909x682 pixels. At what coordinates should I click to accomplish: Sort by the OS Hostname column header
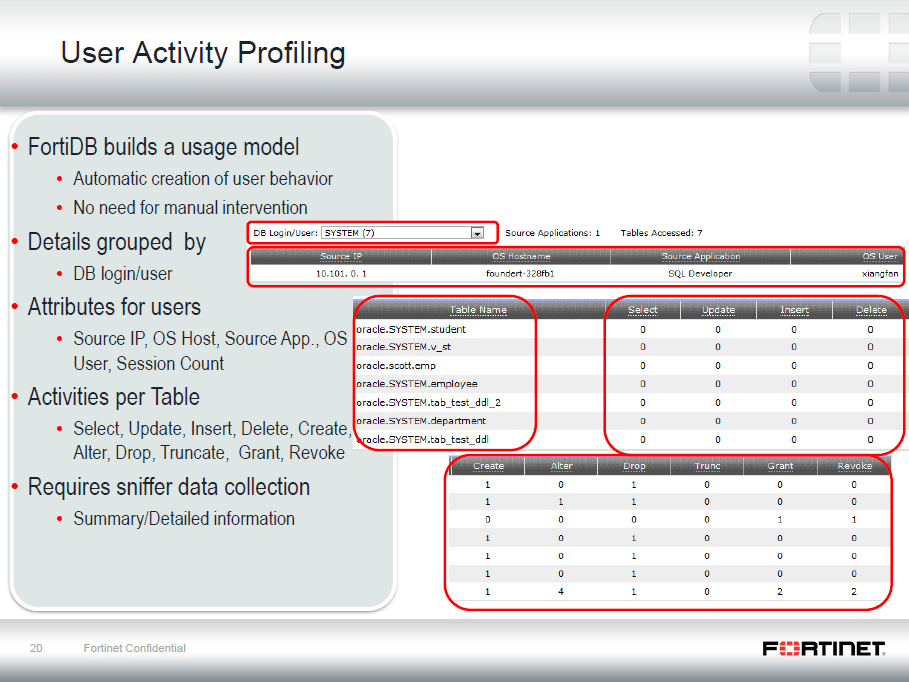click(521, 256)
